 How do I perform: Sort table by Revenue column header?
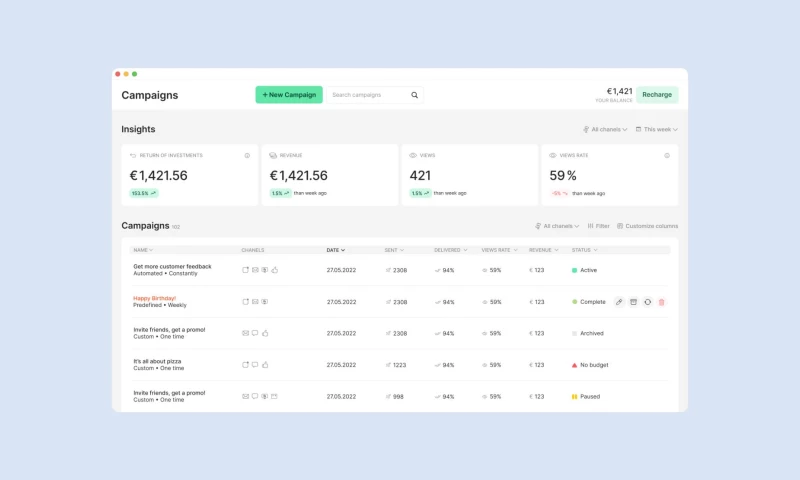(543, 250)
